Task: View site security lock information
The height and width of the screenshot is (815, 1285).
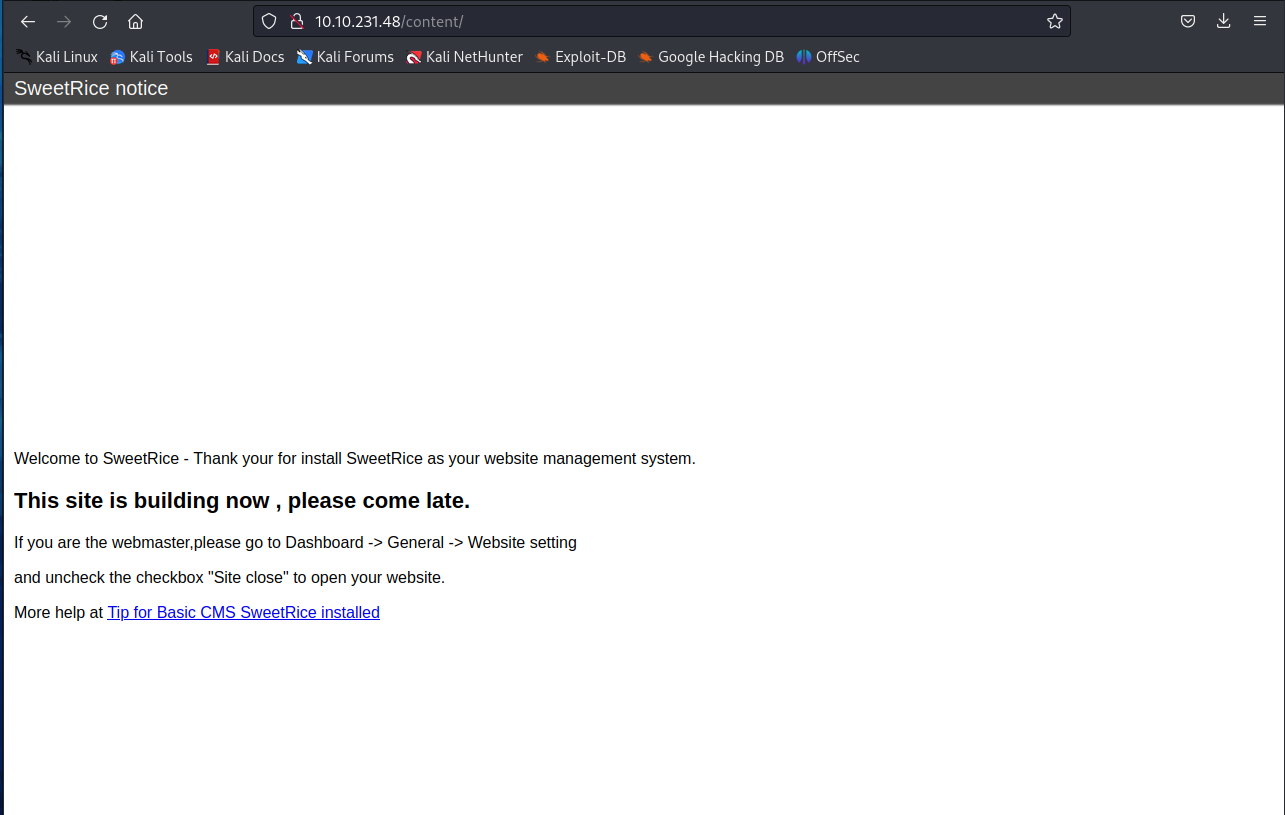Action: point(296,21)
